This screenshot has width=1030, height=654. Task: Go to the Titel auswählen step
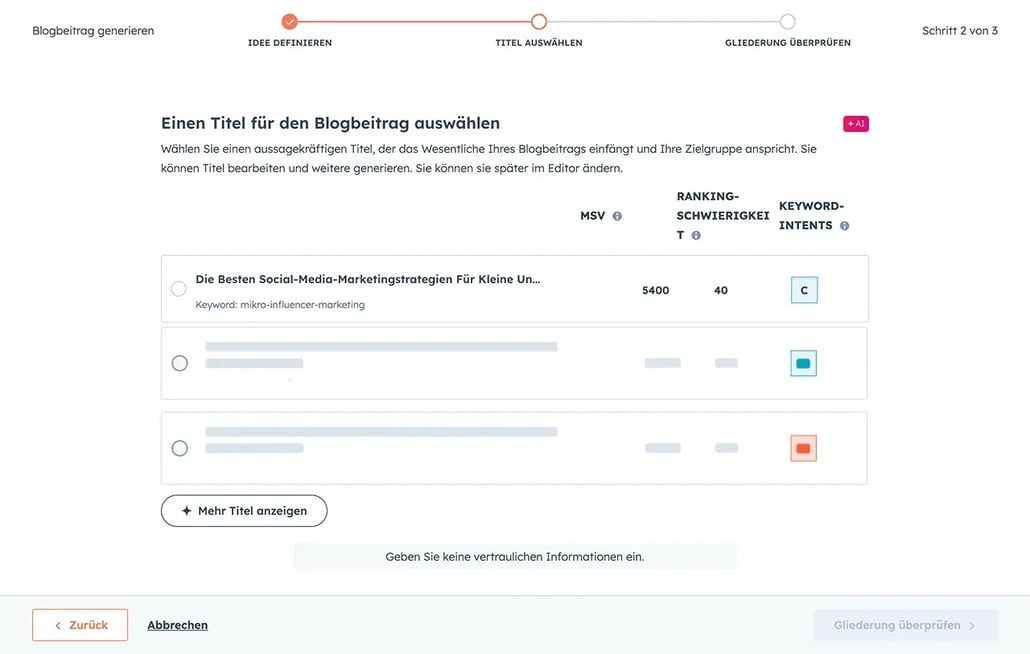(539, 21)
